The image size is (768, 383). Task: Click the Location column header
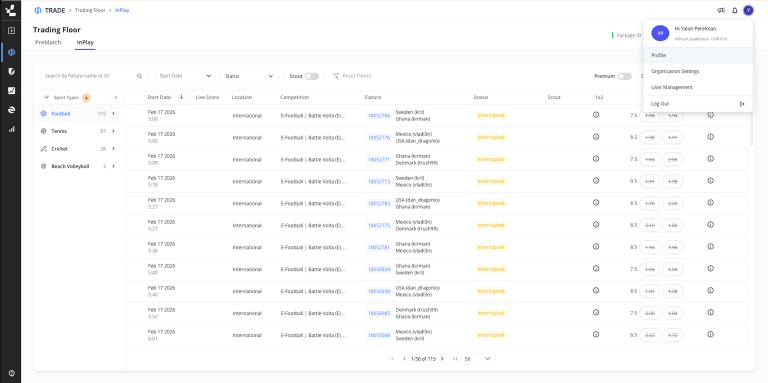pos(241,97)
